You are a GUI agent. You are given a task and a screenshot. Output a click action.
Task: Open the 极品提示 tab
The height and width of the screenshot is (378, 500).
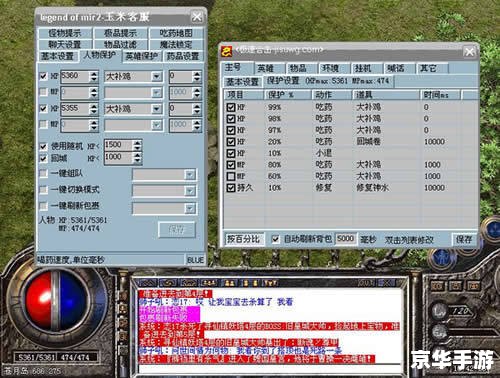point(120,33)
